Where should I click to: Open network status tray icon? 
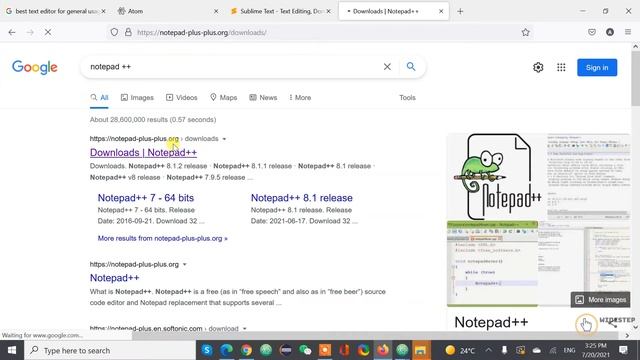click(553, 350)
